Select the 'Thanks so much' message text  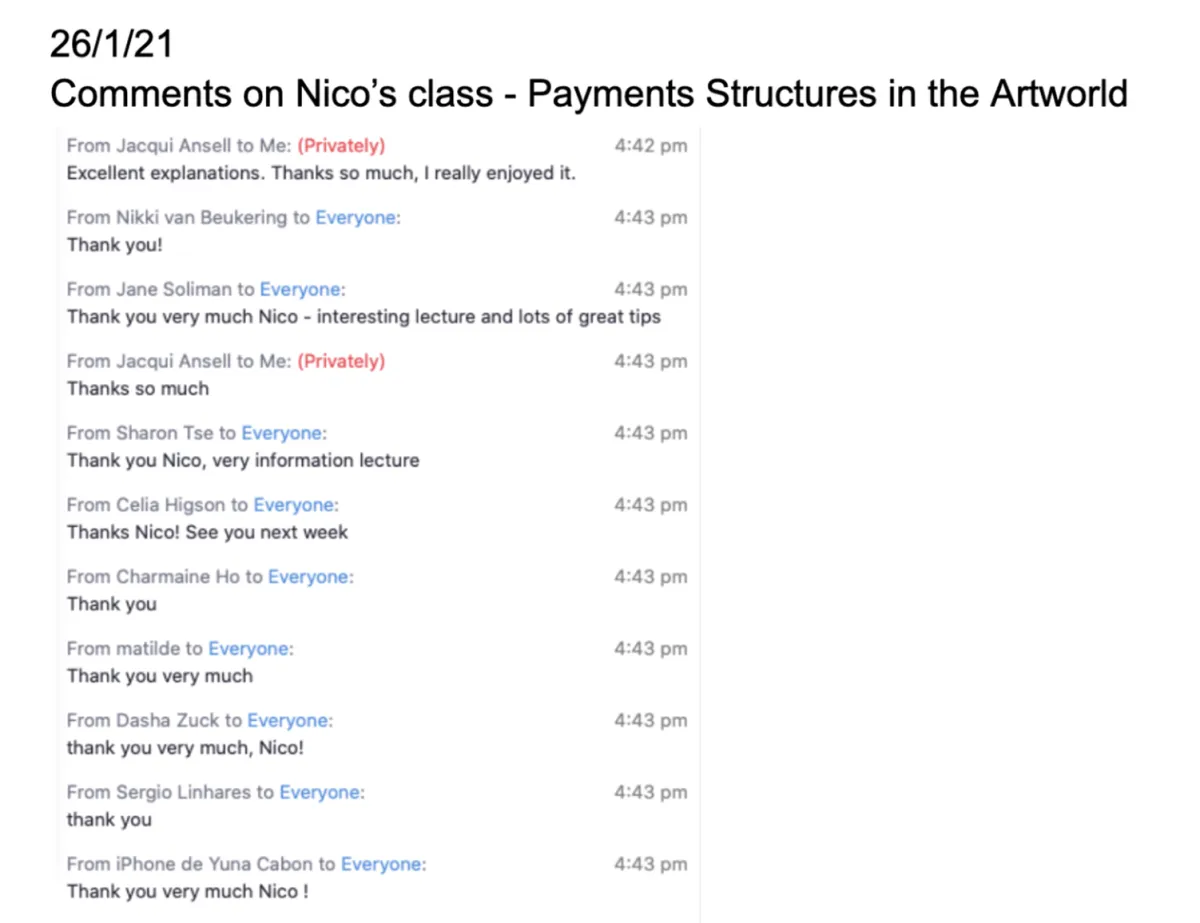pyautogui.click(x=138, y=389)
